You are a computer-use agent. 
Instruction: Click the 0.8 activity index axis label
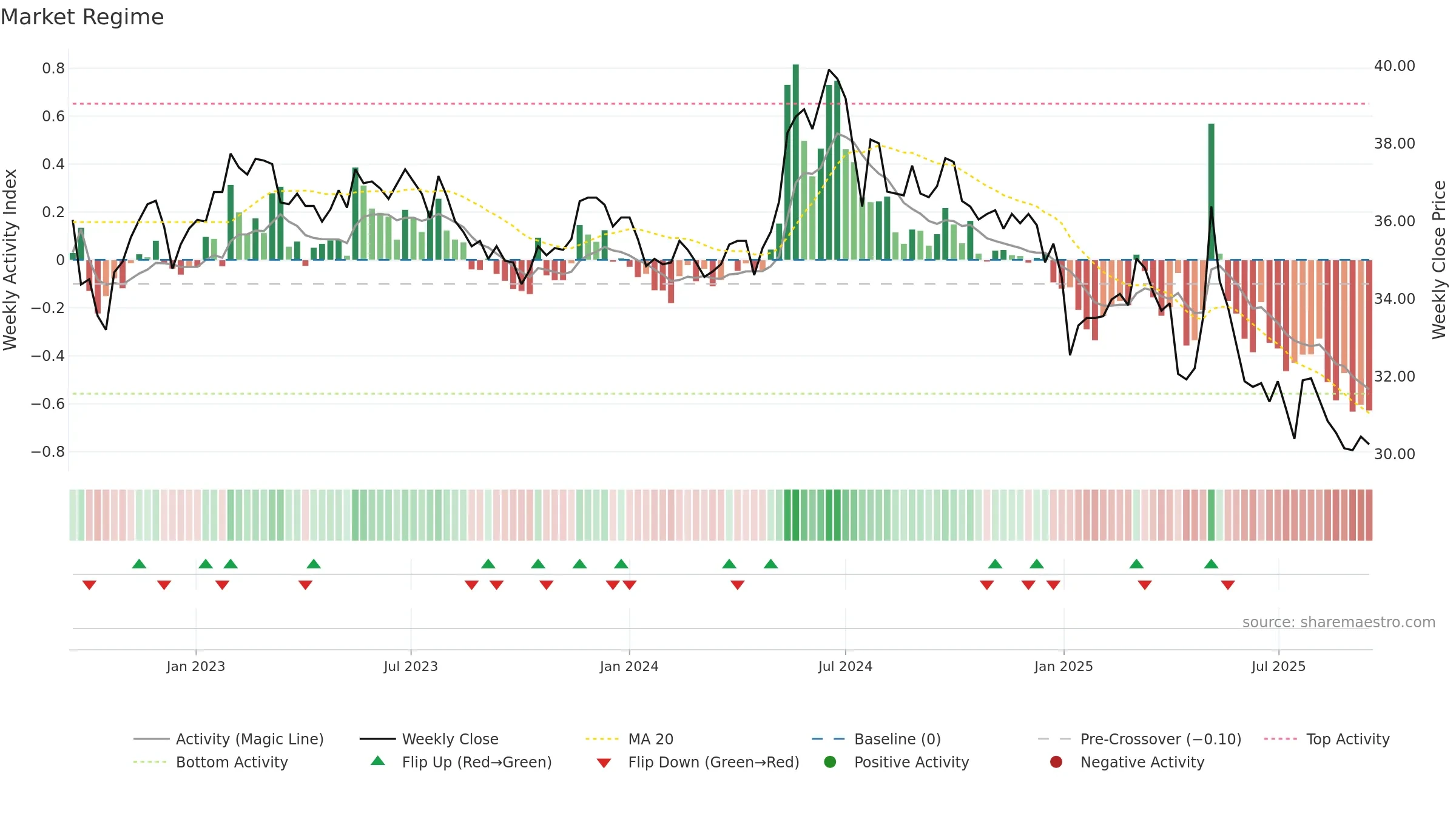(53, 68)
